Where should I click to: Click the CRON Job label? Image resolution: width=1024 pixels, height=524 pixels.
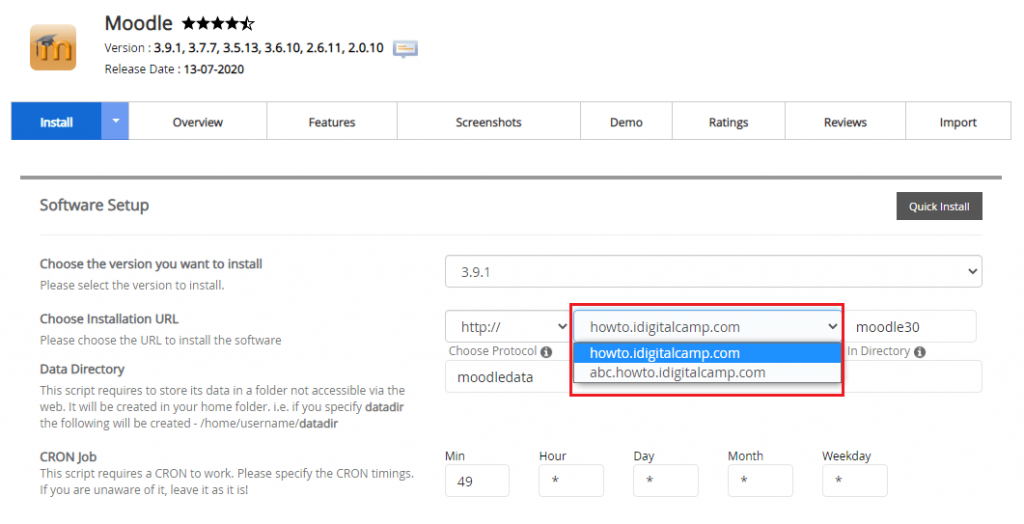pos(68,457)
